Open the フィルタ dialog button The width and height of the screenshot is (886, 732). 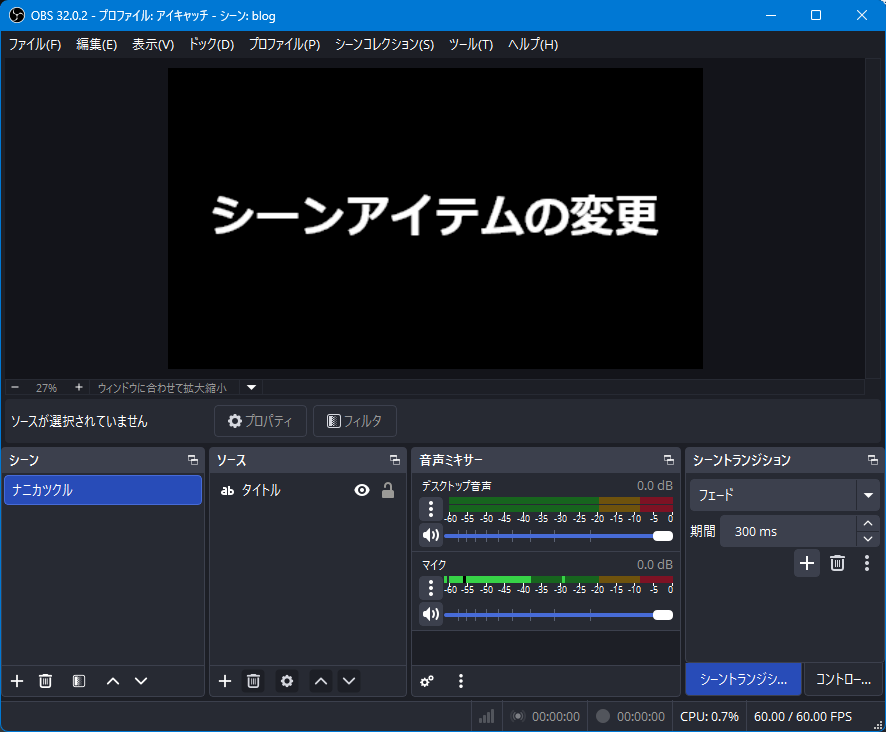point(355,421)
